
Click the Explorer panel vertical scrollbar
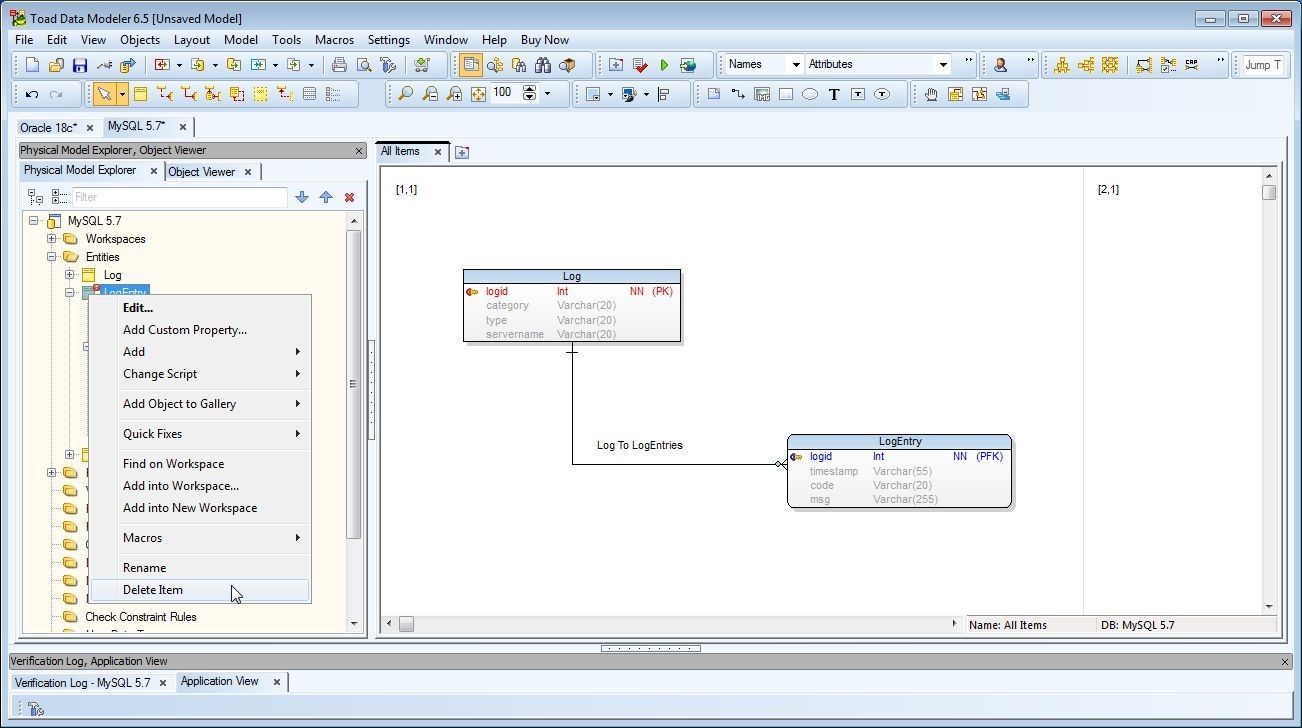click(353, 385)
